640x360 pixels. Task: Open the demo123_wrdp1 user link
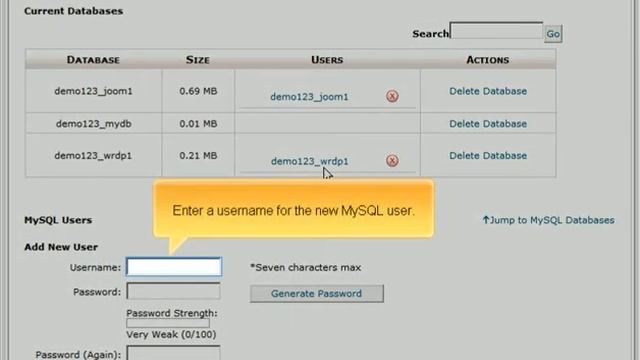click(x=309, y=161)
